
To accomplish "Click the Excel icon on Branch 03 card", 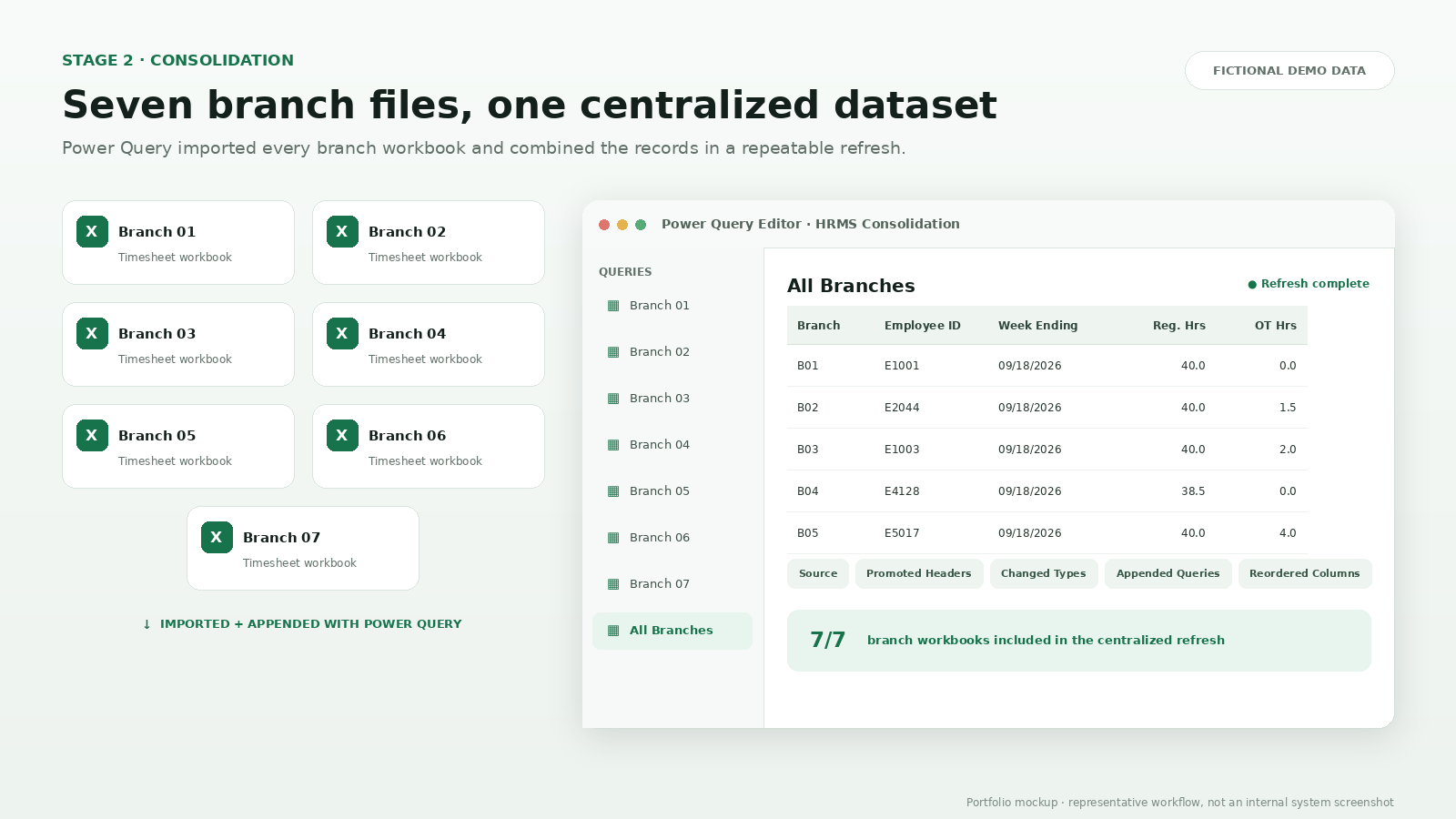I will click(x=92, y=333).
